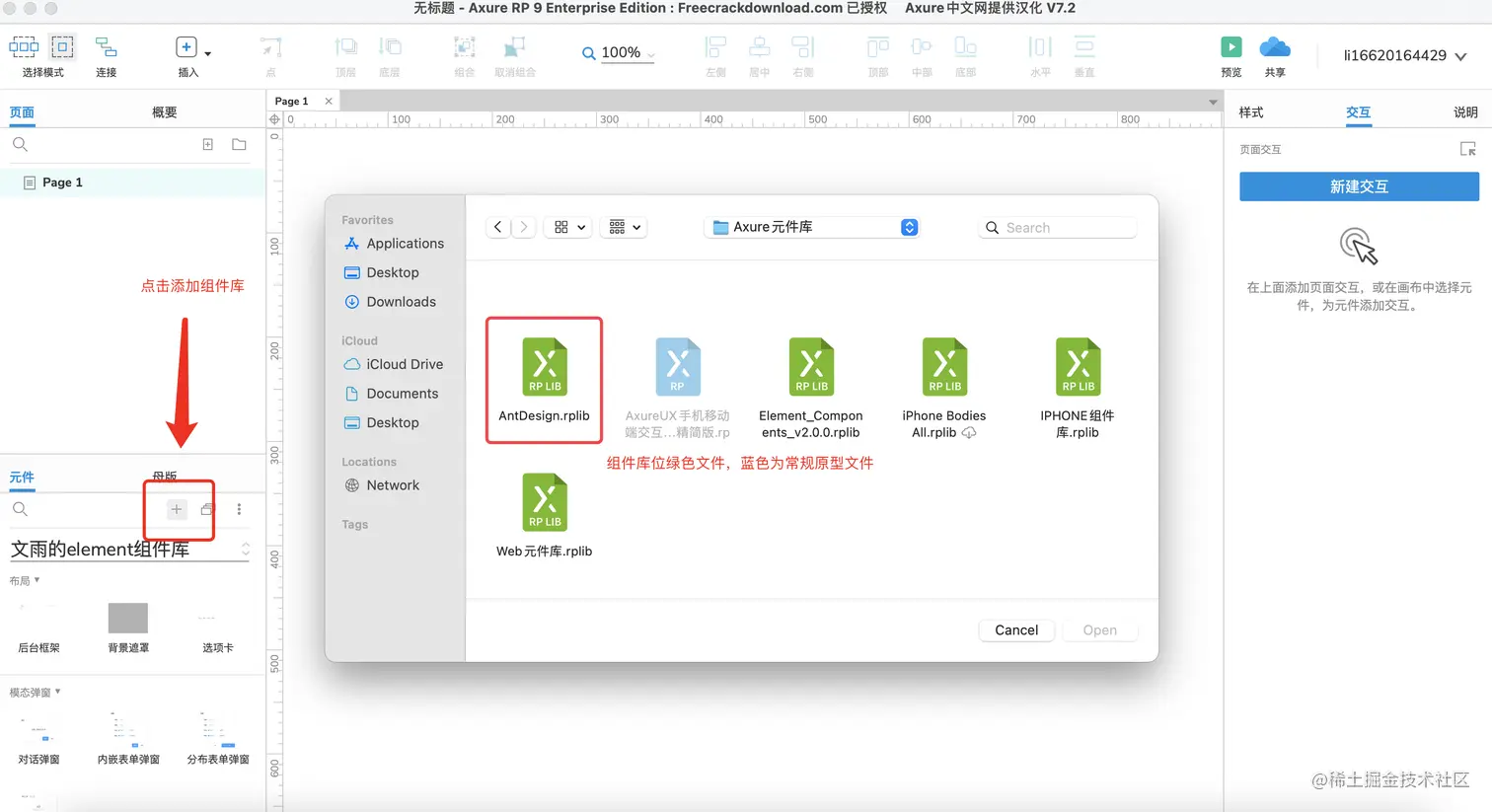Click the 居中 align center icon

coord(759,46)
